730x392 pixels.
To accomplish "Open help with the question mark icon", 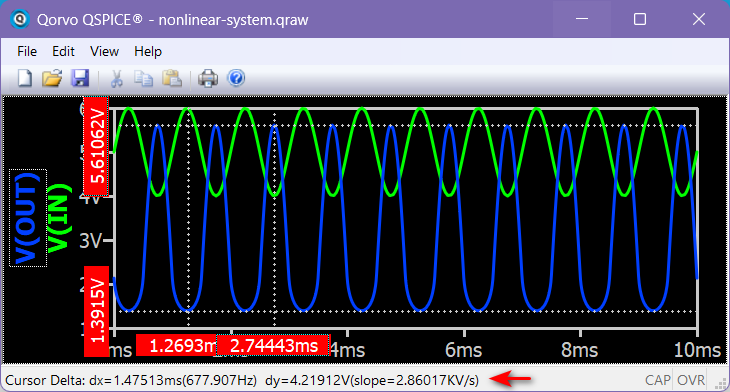I will coord(236,78).
